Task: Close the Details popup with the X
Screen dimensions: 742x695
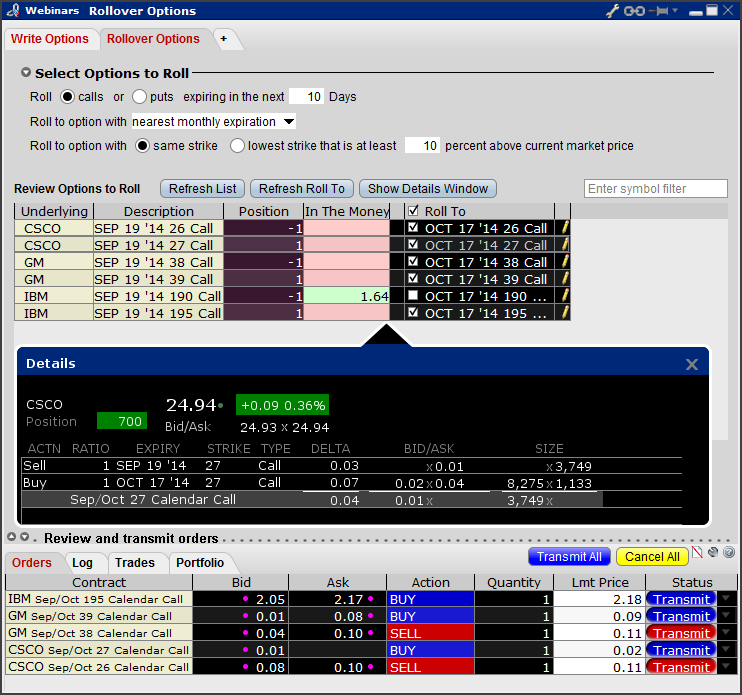Action: (692, 364)
